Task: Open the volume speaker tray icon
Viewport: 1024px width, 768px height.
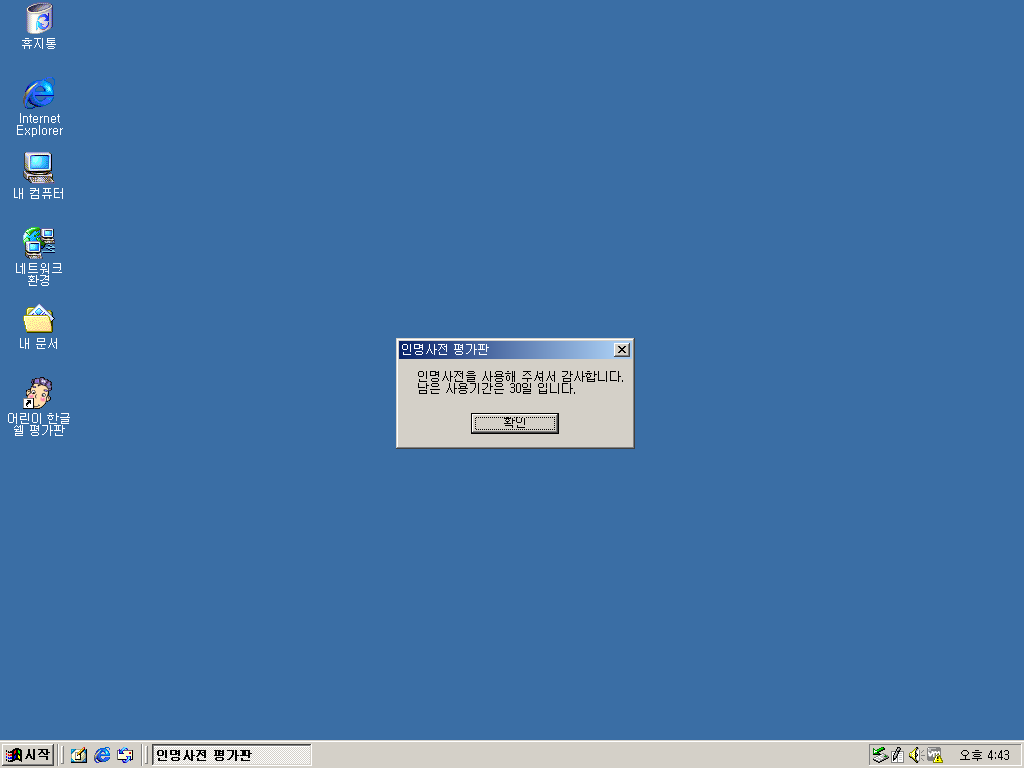Action: 916,755
